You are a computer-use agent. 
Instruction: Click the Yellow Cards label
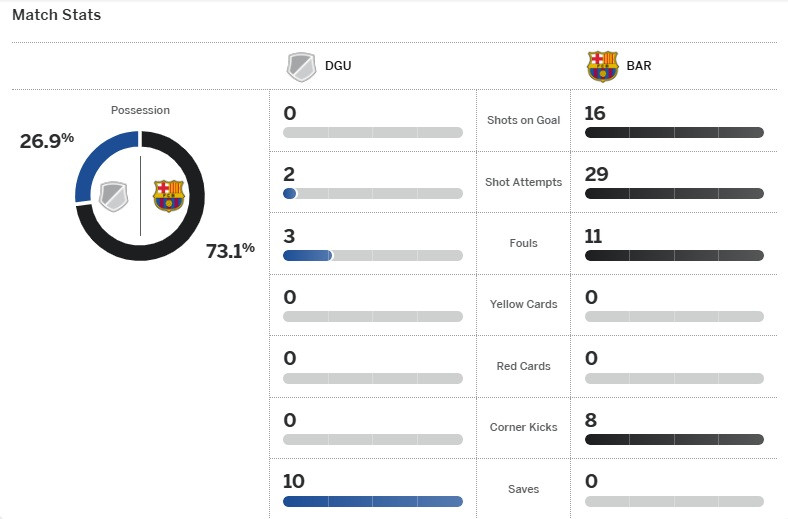523,304
